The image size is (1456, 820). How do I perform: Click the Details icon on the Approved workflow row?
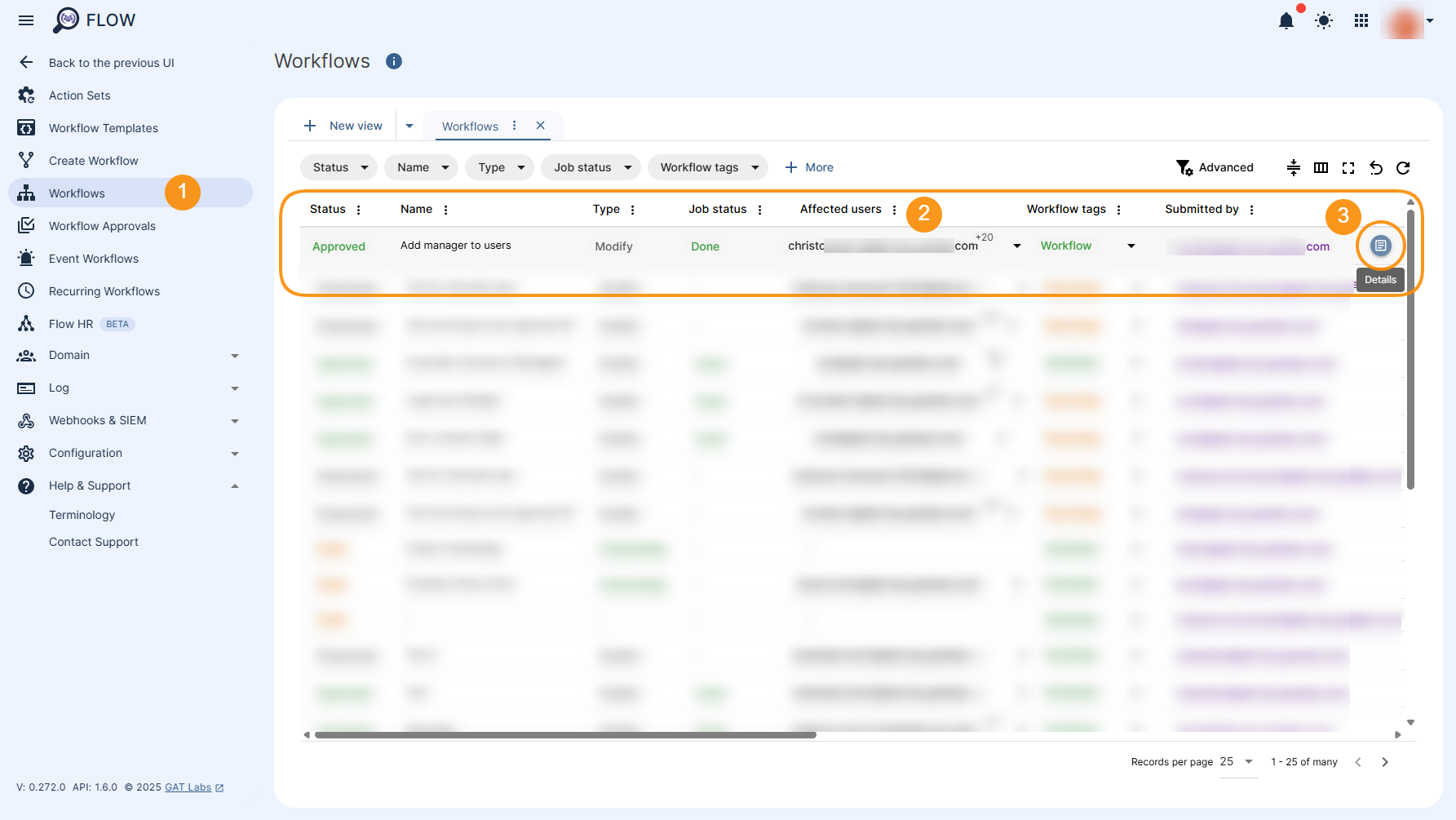pyautogui.click(x=1380, y=245)
